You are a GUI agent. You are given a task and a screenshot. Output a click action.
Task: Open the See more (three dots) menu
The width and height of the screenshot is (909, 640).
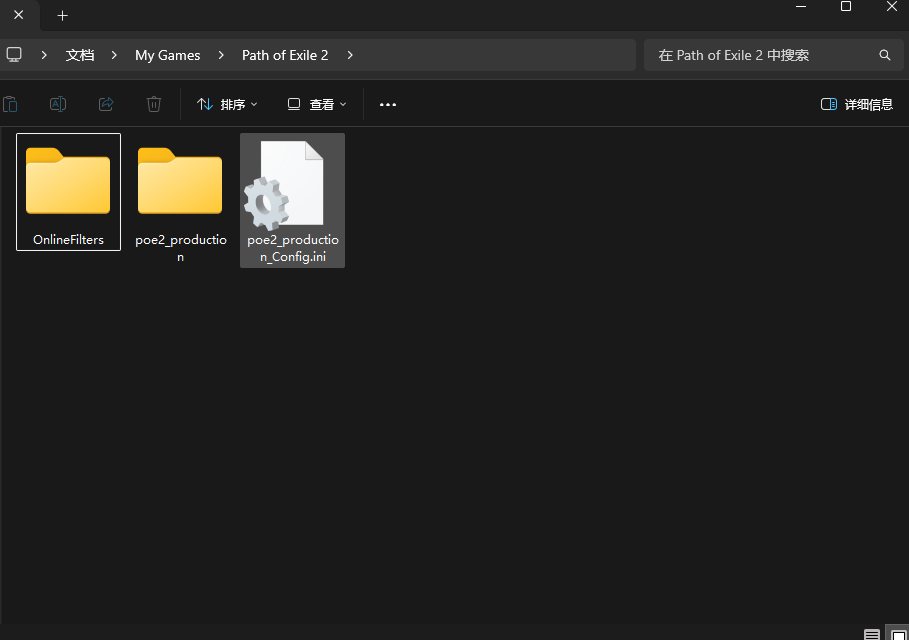click(x=388, y=104)
